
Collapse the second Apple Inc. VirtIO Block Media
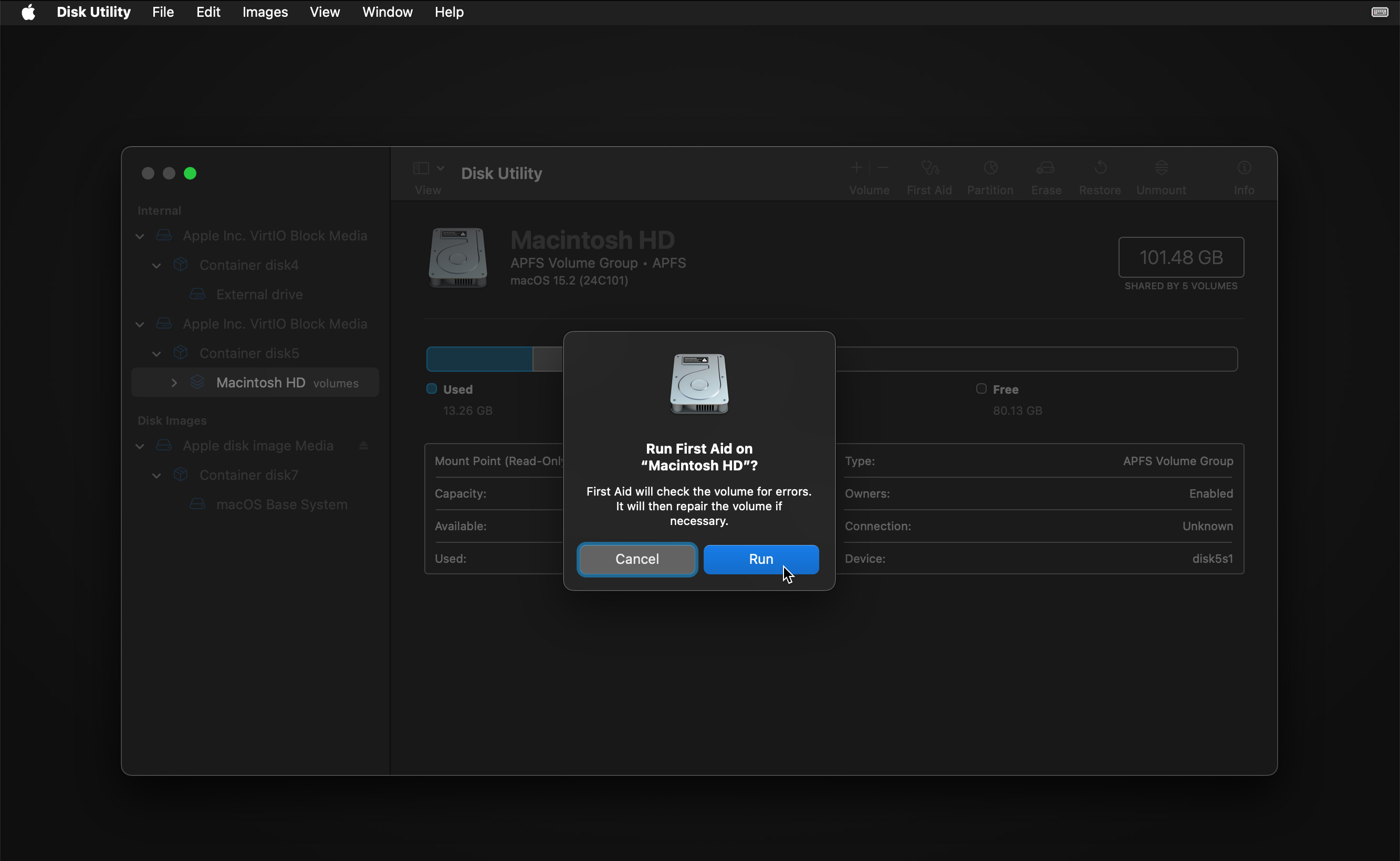point(140,324)
